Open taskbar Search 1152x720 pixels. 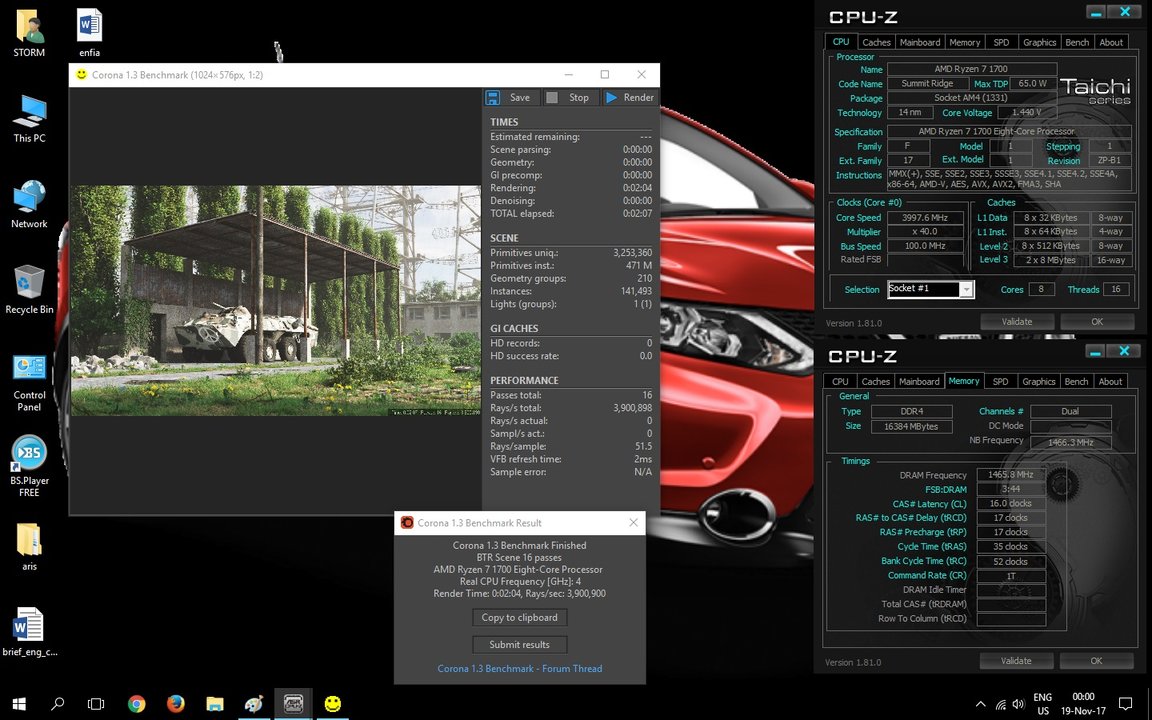(x=57, y=704)
